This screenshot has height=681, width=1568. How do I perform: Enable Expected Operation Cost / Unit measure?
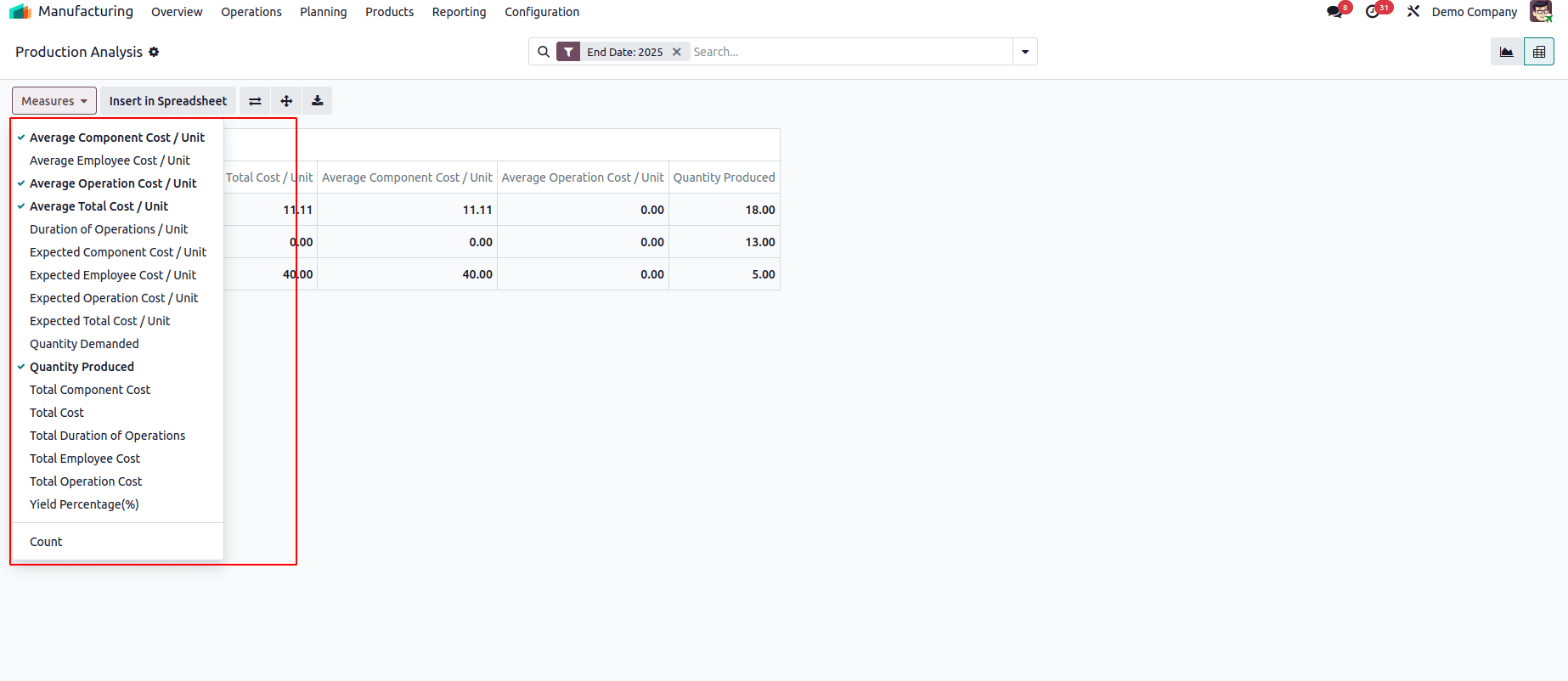[x=117, y=298]
